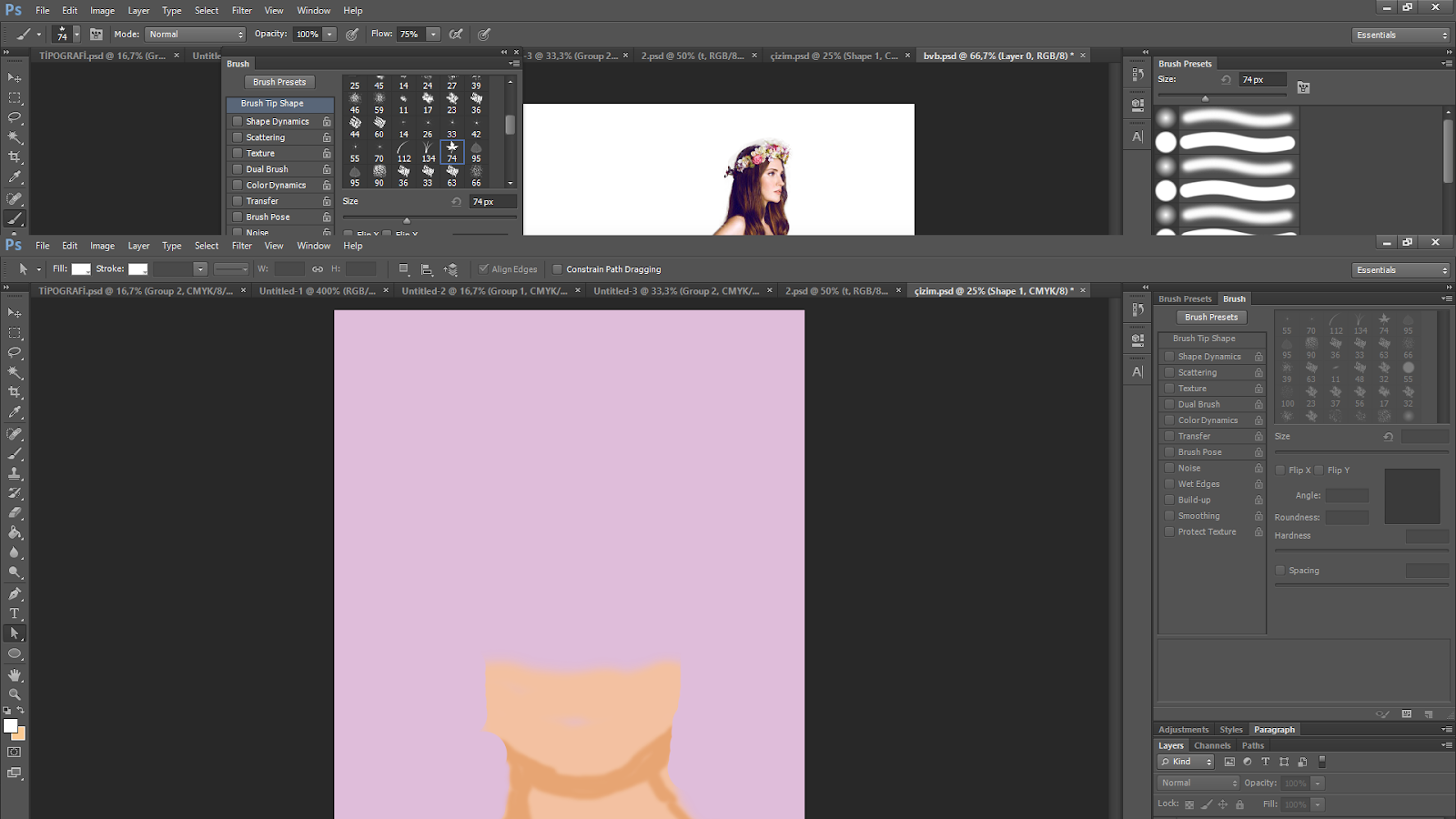Click link width and height icon
Screen dimensions: 1456x819
pos(318,269)
